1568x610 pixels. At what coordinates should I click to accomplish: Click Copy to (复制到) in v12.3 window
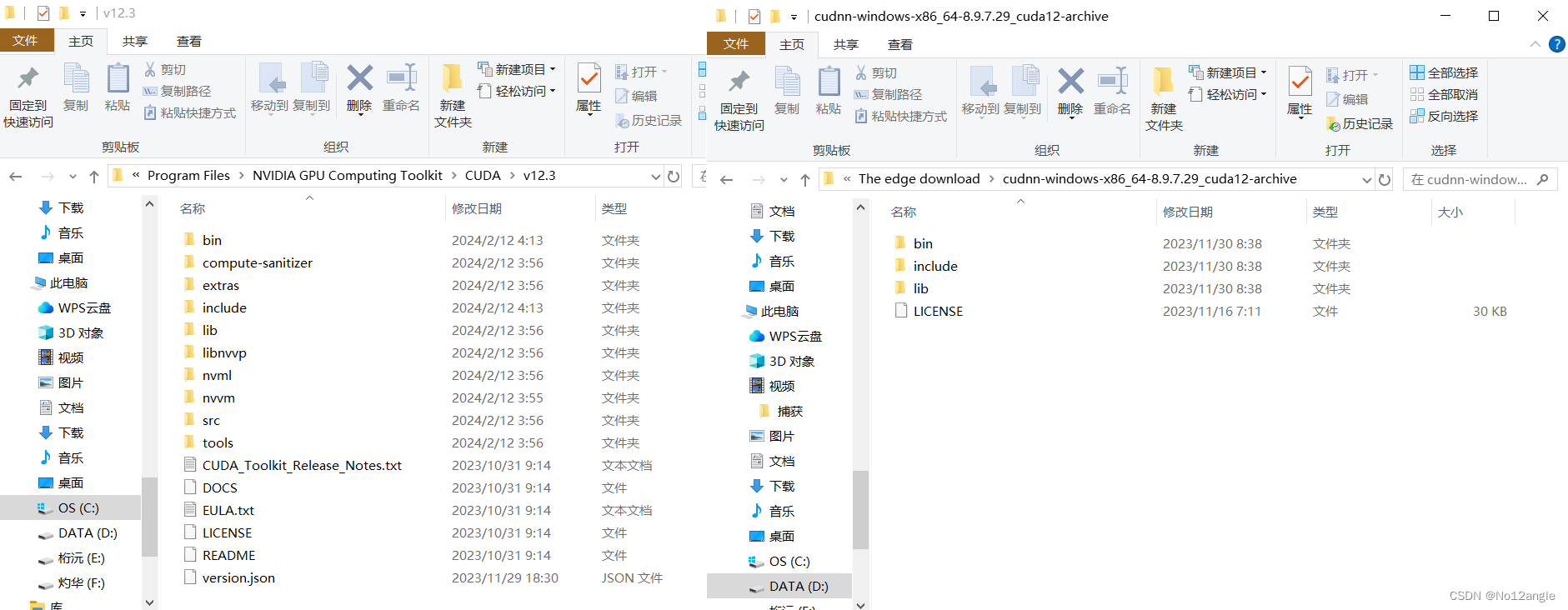coord(311,87)
